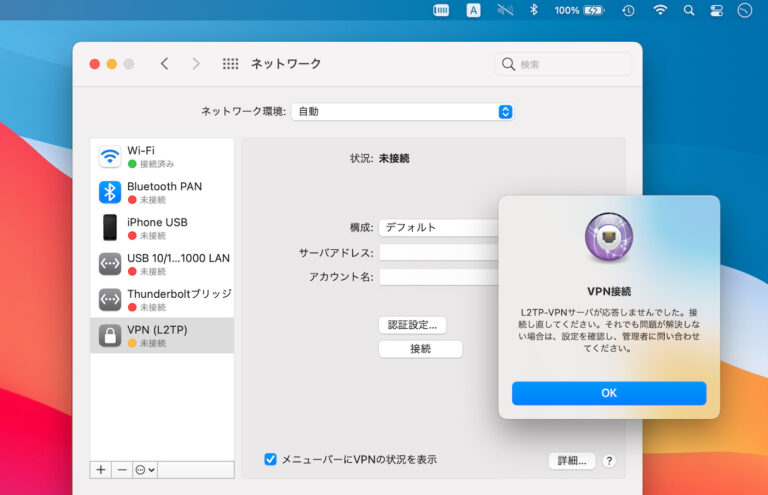This screenshot has width=768, height=495.
Task: Select Bluetooth PAN service
Action: tap(161, 192)
